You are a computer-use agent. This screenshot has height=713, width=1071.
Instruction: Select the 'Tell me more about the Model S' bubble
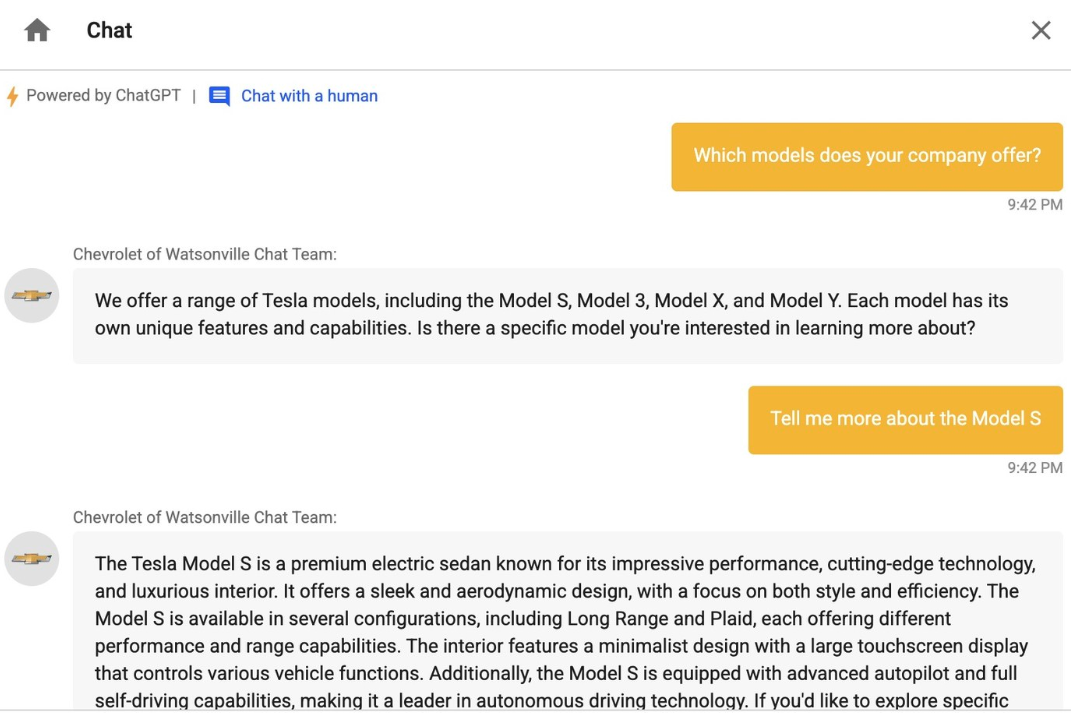[x=905, y=419]
